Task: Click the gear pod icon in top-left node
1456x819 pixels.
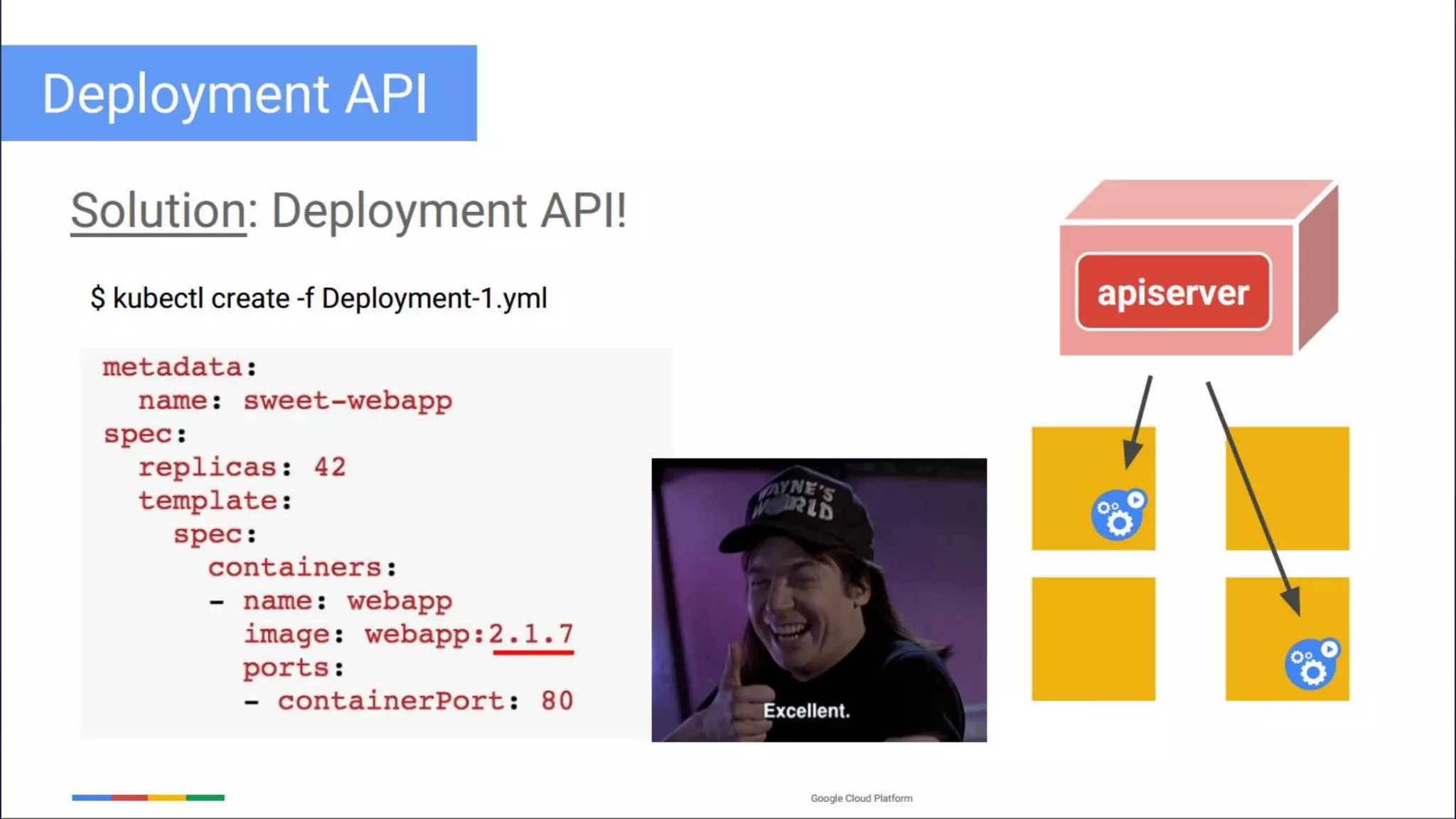Action: 1118,514
